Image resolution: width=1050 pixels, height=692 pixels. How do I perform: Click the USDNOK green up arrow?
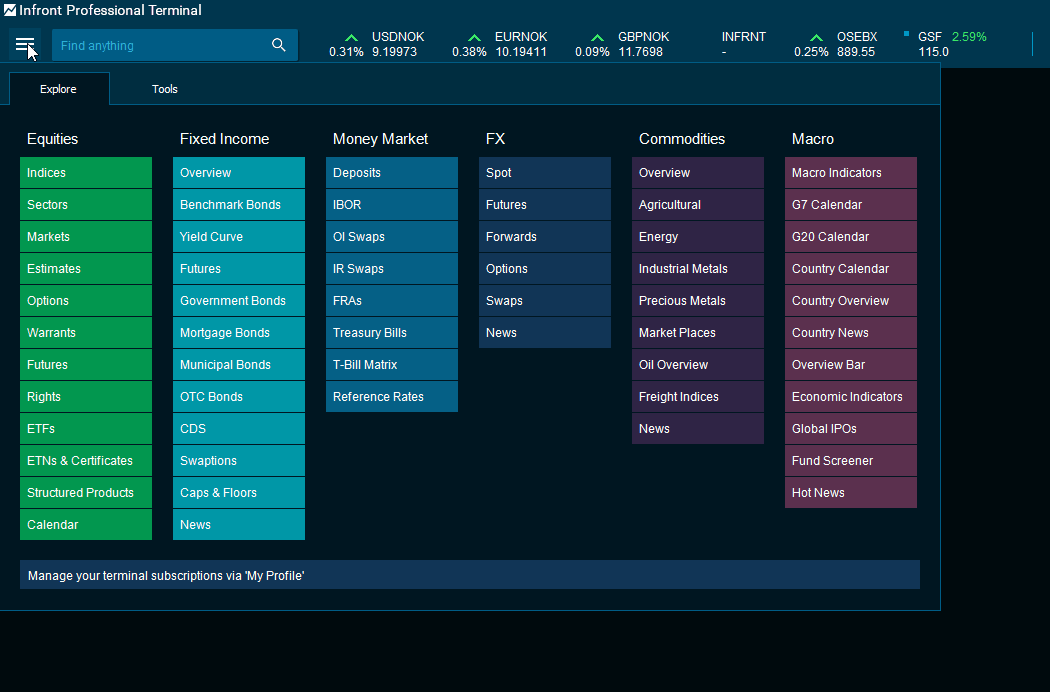[351, 38]
